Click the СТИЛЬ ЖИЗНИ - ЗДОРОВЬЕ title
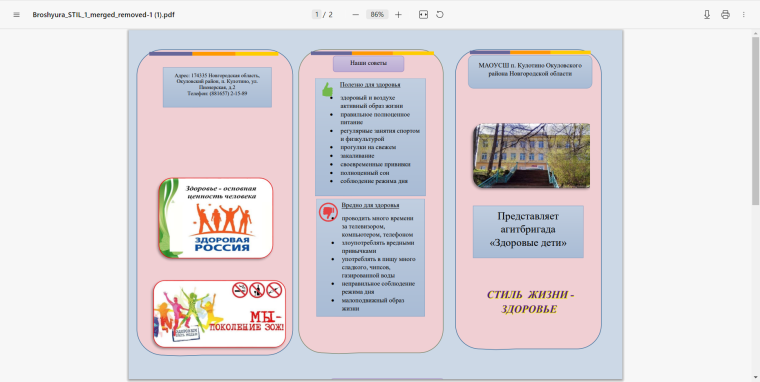The image size is (760, 382). point(530,302)
